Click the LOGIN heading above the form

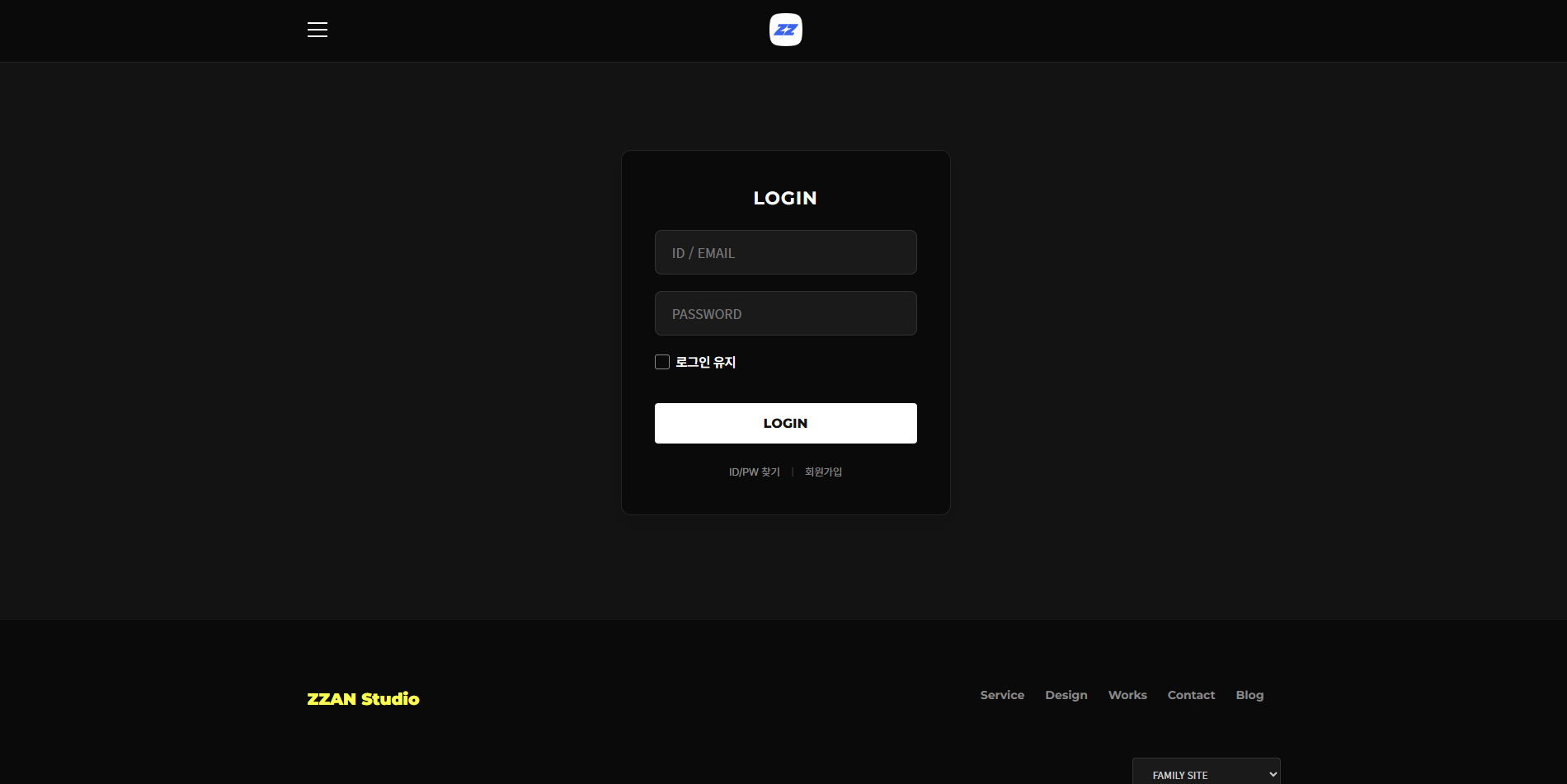tap(785, 198)
